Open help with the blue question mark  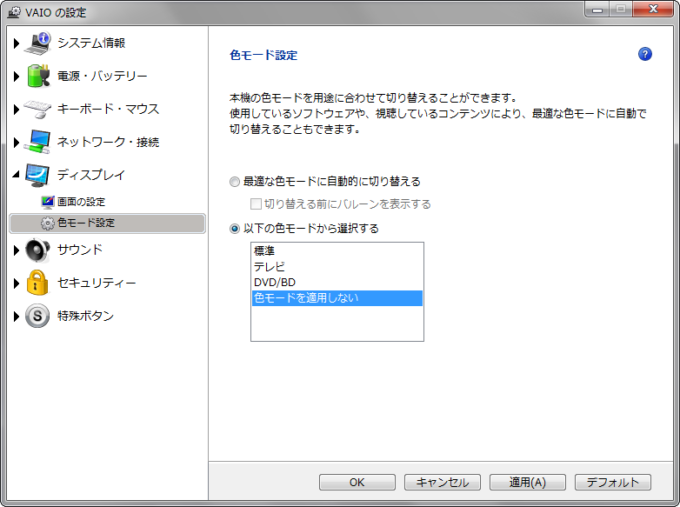tap(645, 54)
